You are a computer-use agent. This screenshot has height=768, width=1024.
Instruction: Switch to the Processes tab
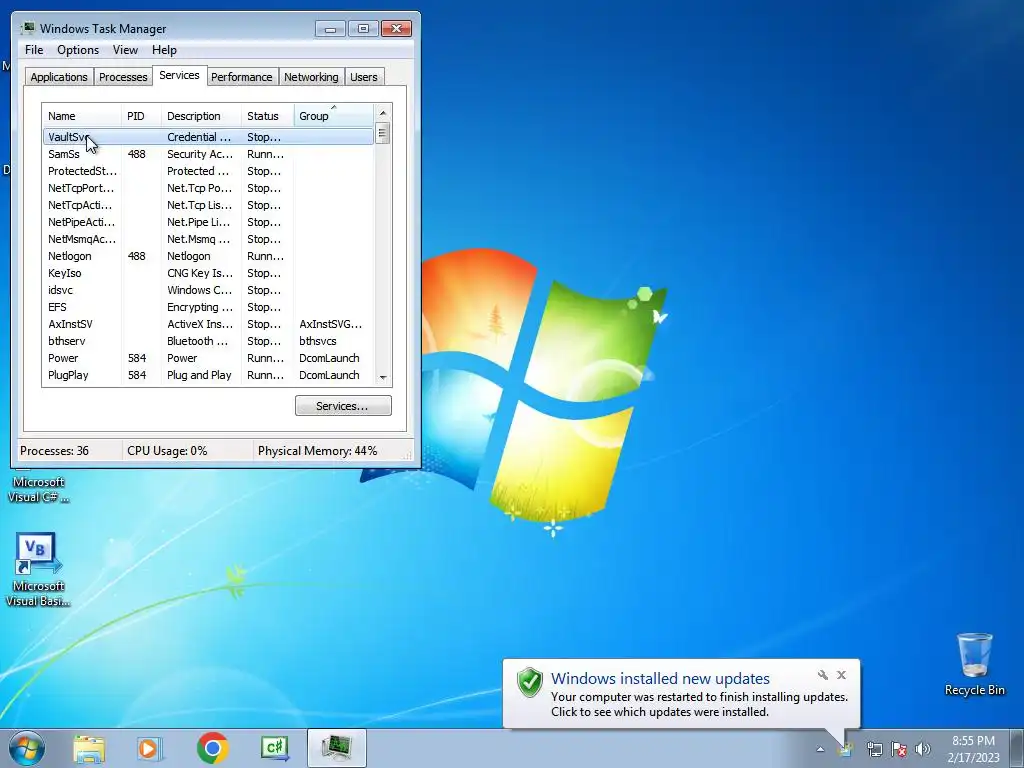pos(123,77)
